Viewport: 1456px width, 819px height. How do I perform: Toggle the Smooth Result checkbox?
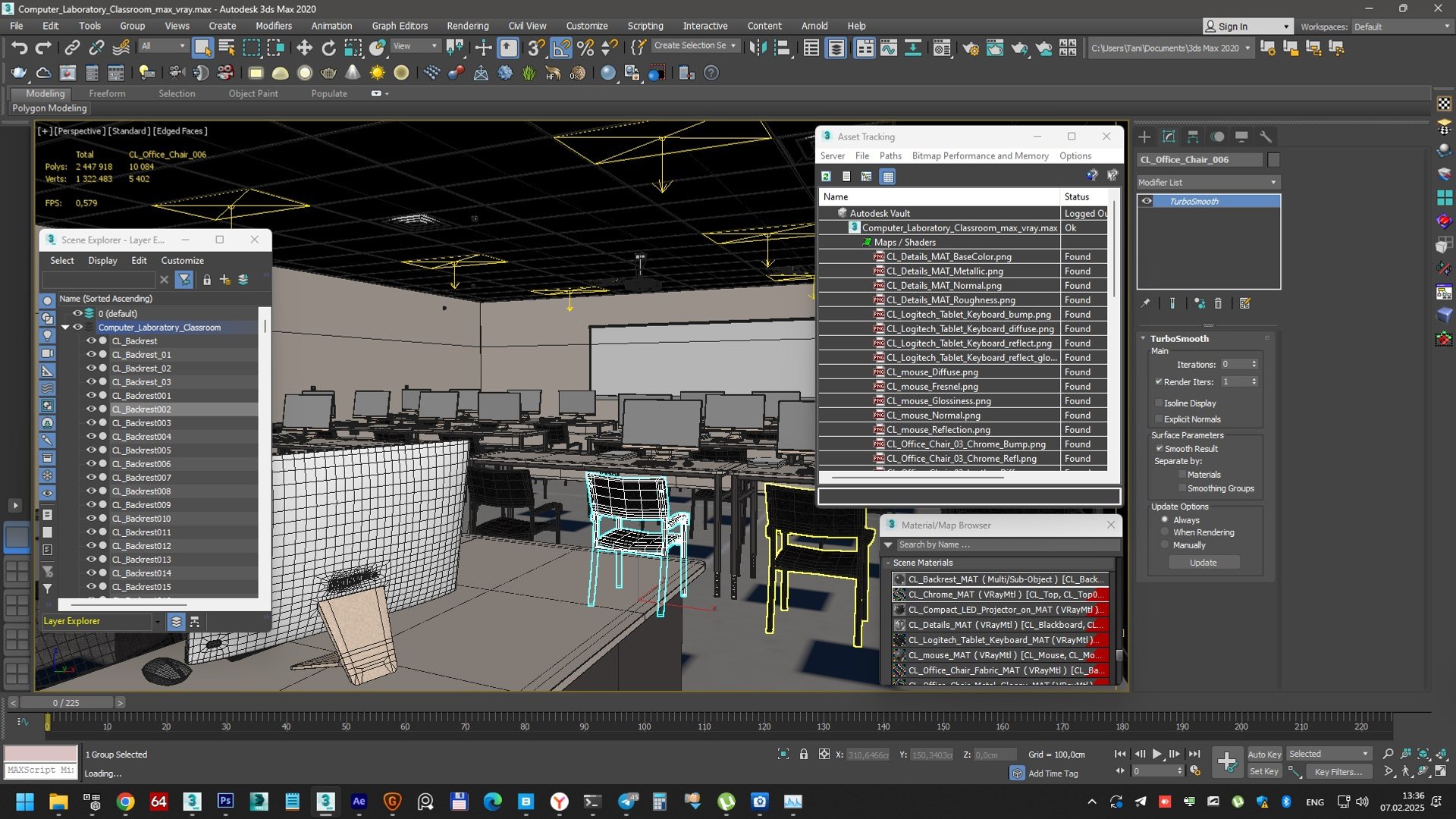pos(1159,449)
